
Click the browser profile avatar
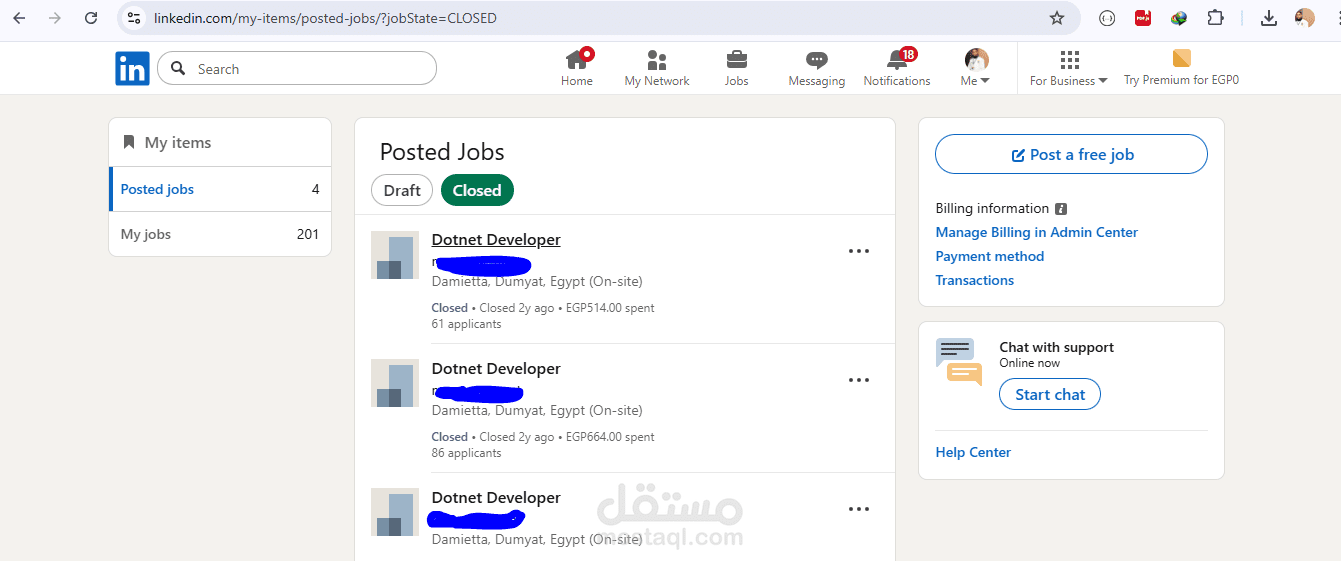[x=1304, y=18]
